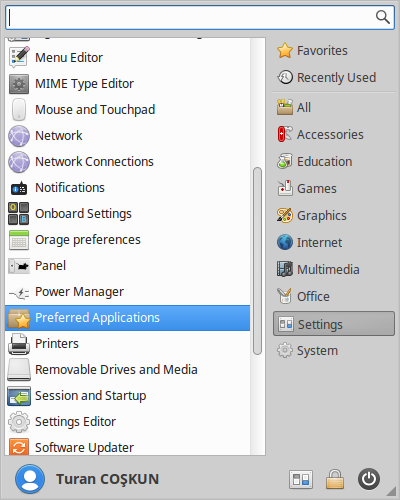Screen dimensions: 400x500
Task: Click the Power Manager plug icon
Action: tap(19, 292)
